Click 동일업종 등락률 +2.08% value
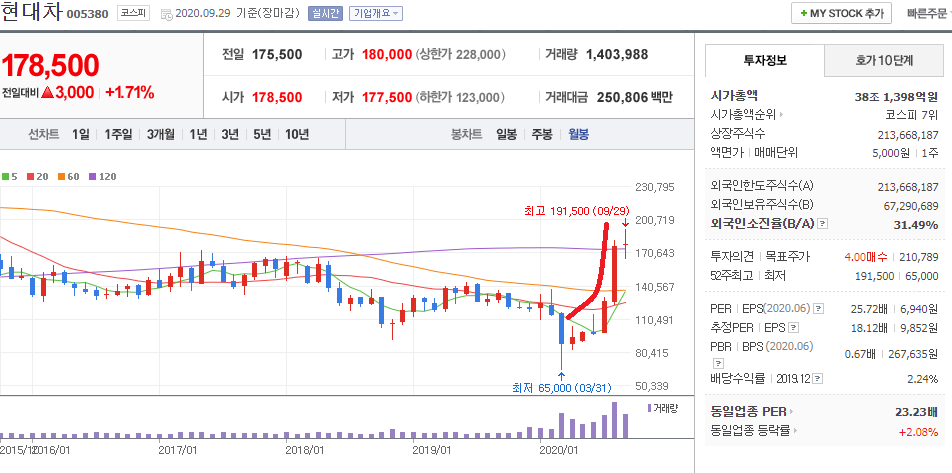952x473 pixels. tap(919, 432)
